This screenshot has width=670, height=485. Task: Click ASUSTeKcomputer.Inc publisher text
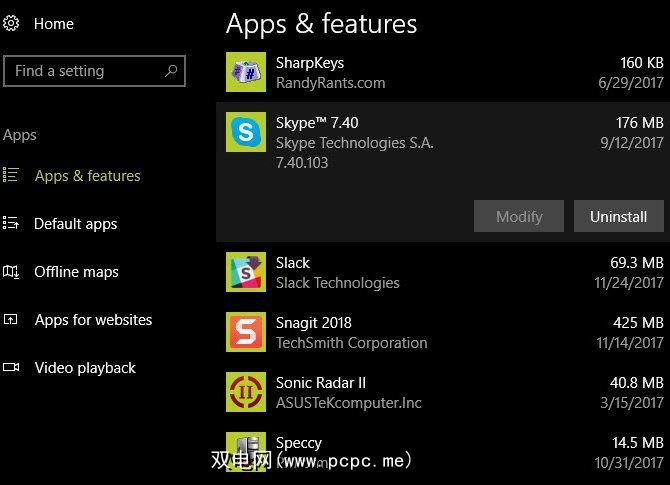tap(349, 403)
